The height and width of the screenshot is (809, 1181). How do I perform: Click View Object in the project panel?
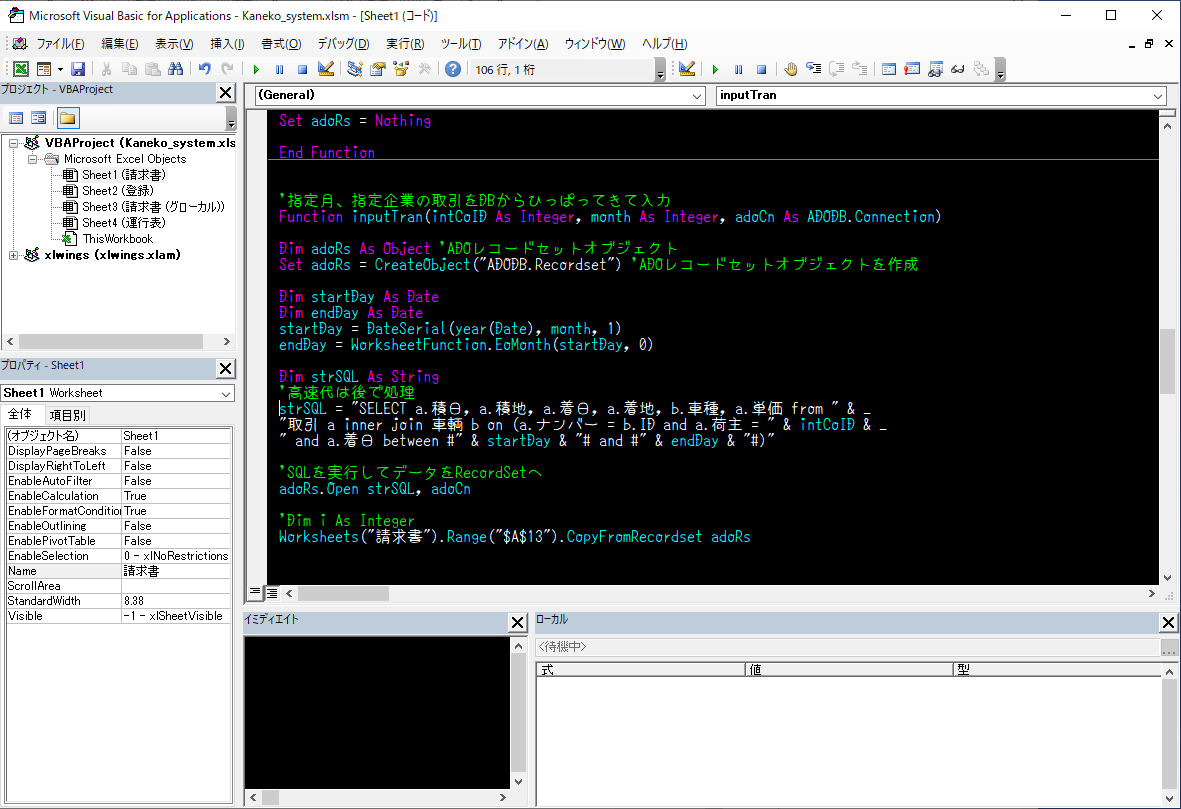coord(38,118)
